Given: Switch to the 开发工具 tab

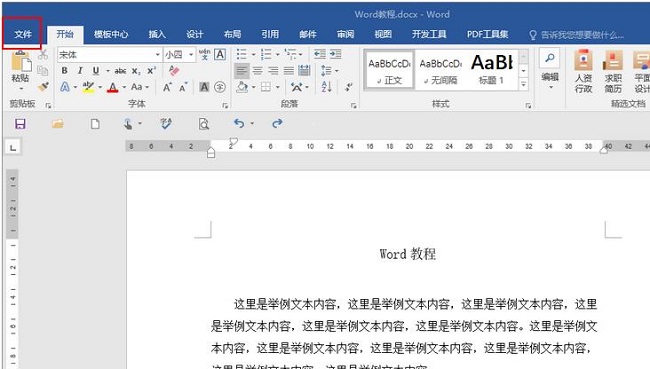Looking at the screenshot, I should [x=429, y=34].
